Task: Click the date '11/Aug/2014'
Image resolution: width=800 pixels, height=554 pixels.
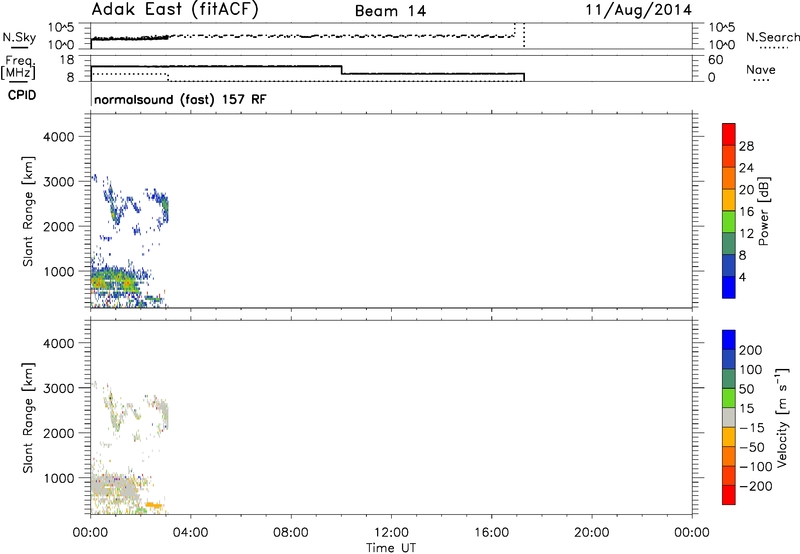Action: (638, 10)
